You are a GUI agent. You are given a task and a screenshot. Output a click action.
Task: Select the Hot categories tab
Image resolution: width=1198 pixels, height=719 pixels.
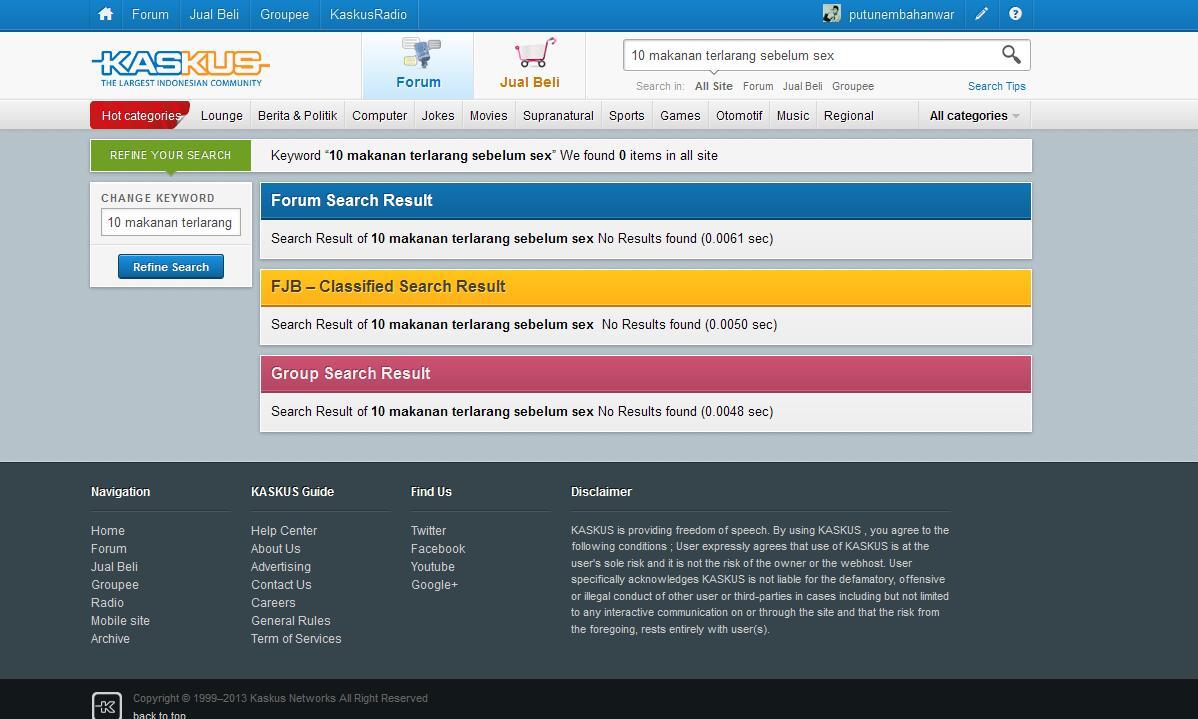(x=141, y=115)
